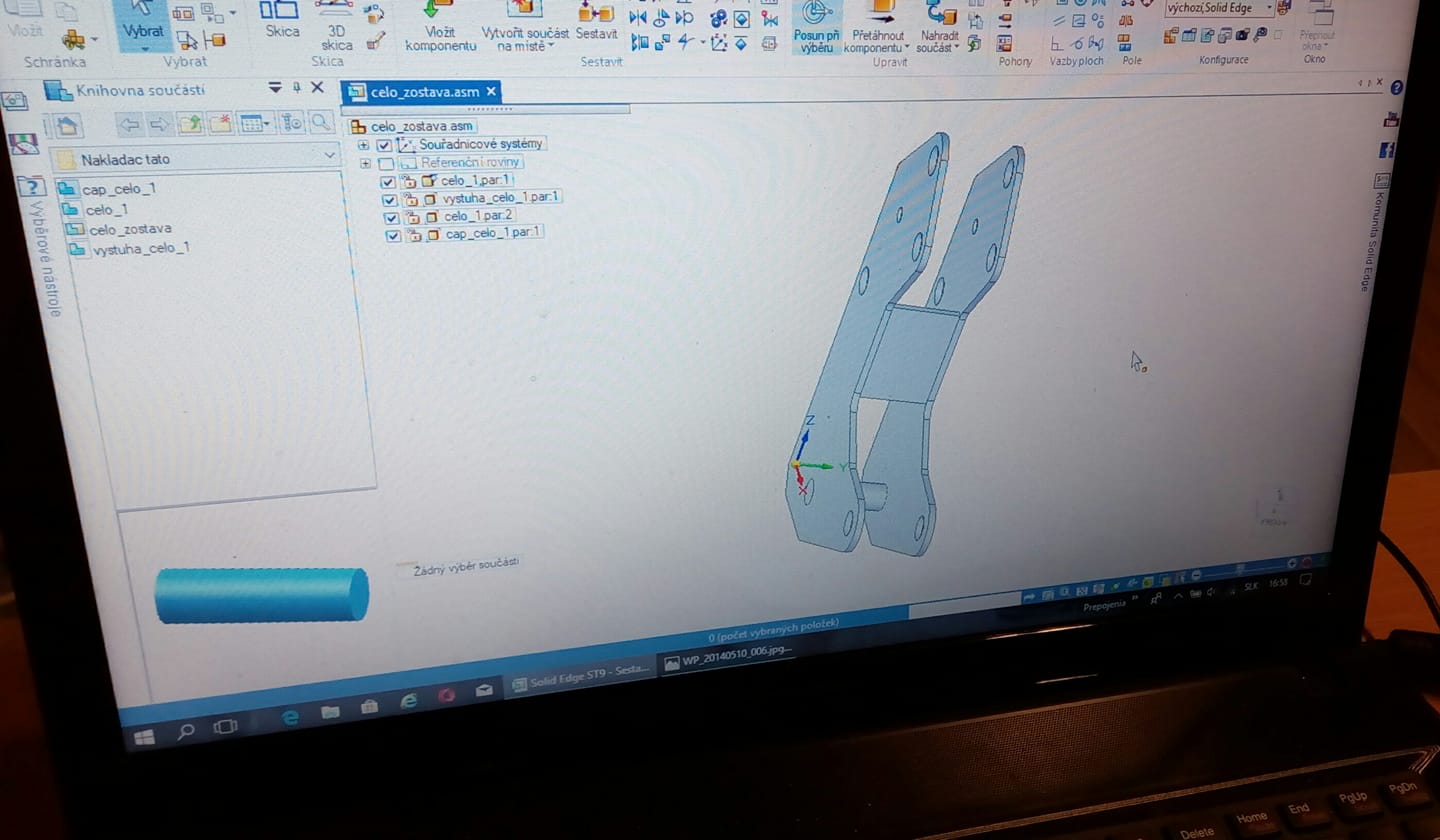Open Windows Start menu

[x=143, y=737]
